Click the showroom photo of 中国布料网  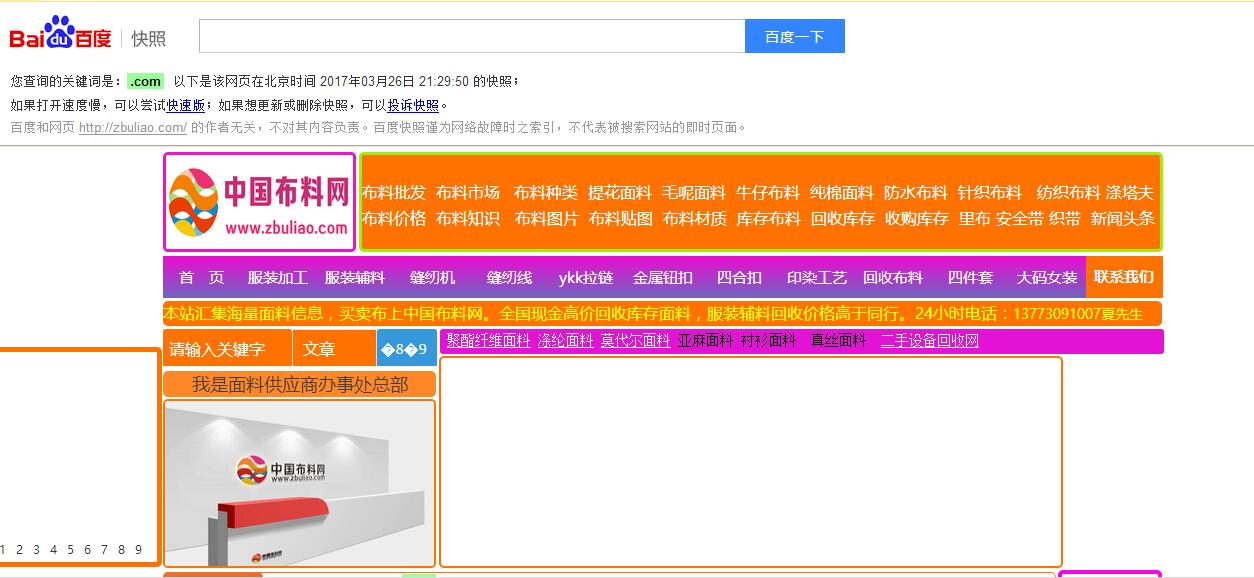(299, 483)
